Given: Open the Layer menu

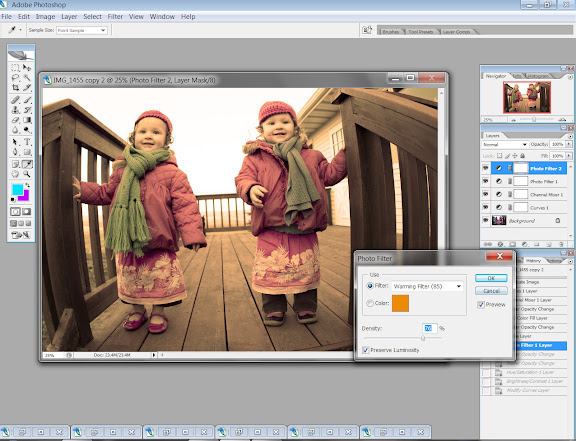Looking at the screenshot, I should coord(69,17).
